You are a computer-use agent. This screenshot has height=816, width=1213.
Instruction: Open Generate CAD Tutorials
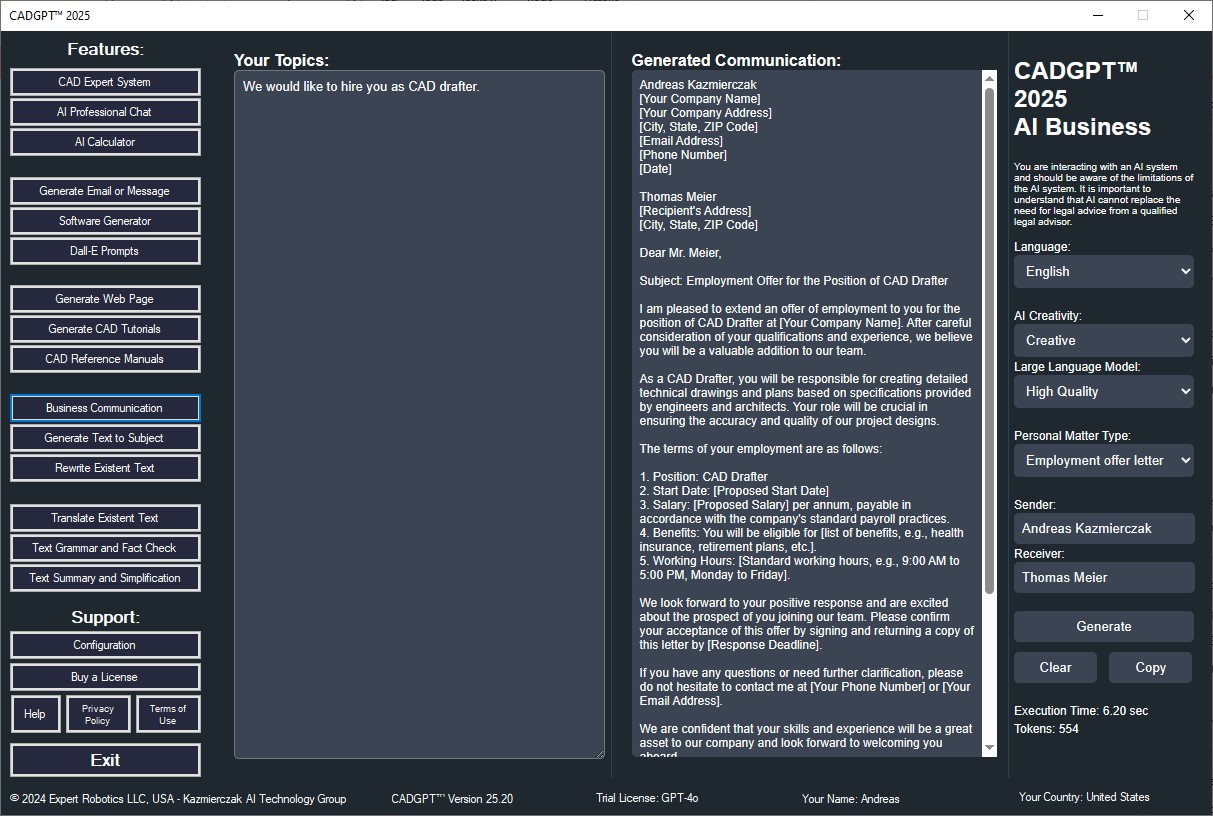(x=105, y=329)
